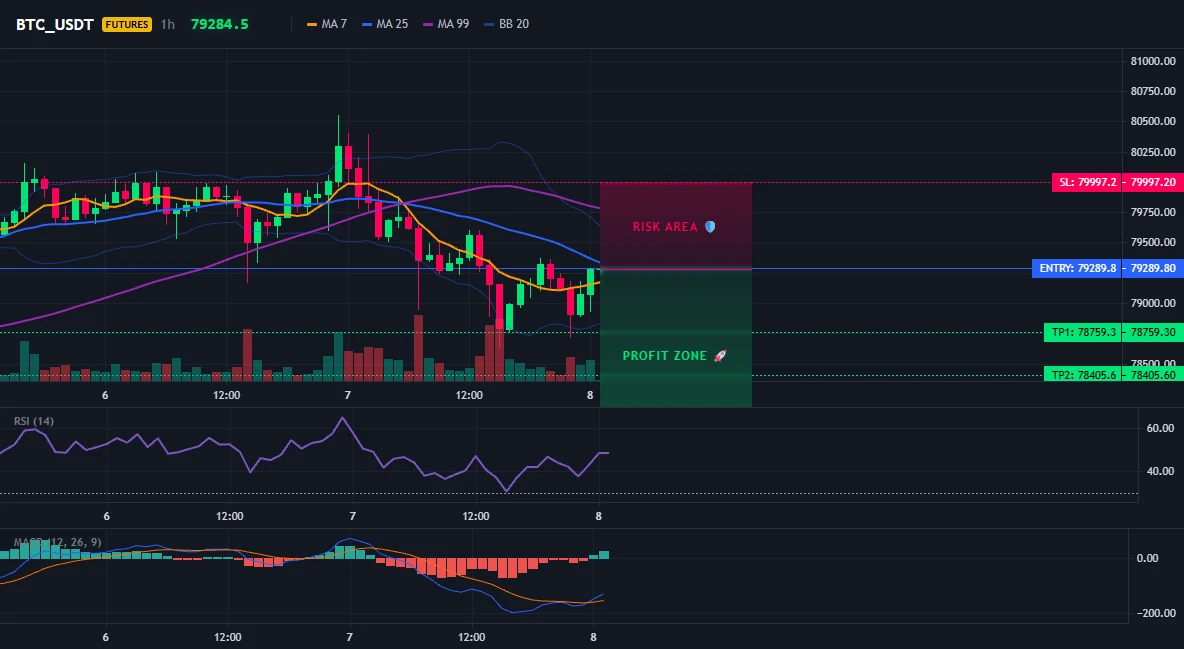Click the ENTRY: 79289.8 label
Viewport: 1184px width, 649px height.
(x=1077, y=268)
